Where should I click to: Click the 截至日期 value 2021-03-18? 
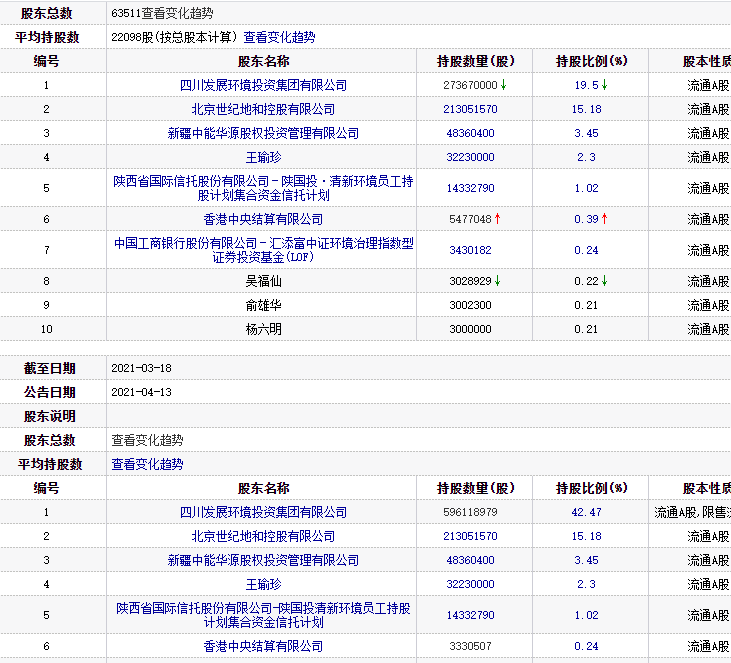pyautogui.click(x=141, y=368)
